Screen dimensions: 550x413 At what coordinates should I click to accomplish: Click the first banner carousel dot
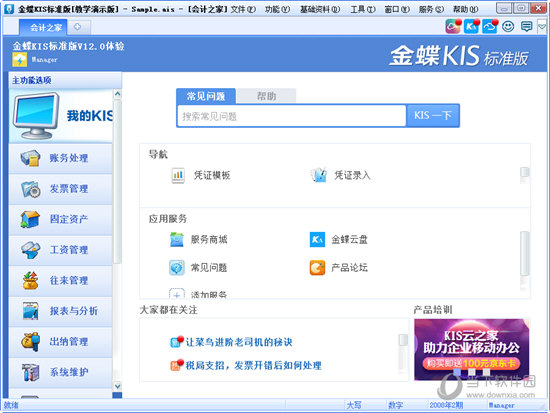[x=457, y=372]
